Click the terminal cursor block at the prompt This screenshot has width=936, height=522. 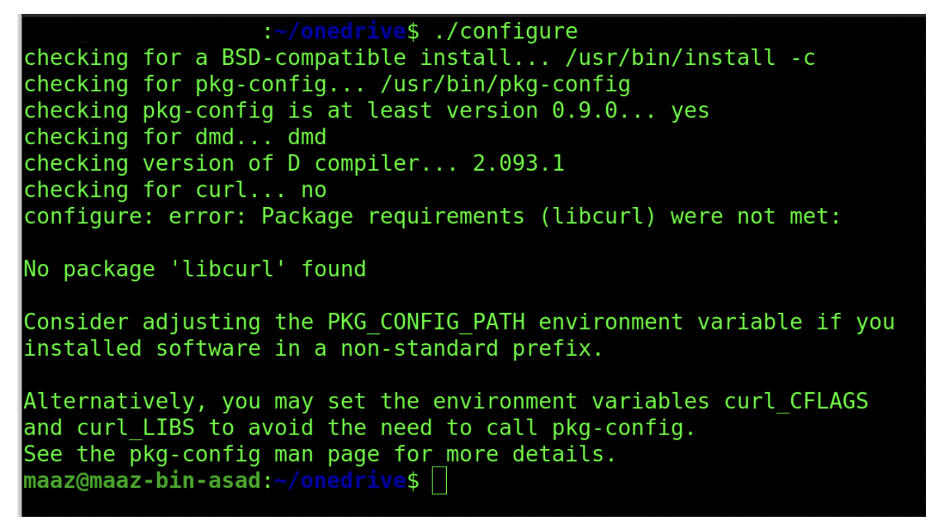[x=439, y=480]
